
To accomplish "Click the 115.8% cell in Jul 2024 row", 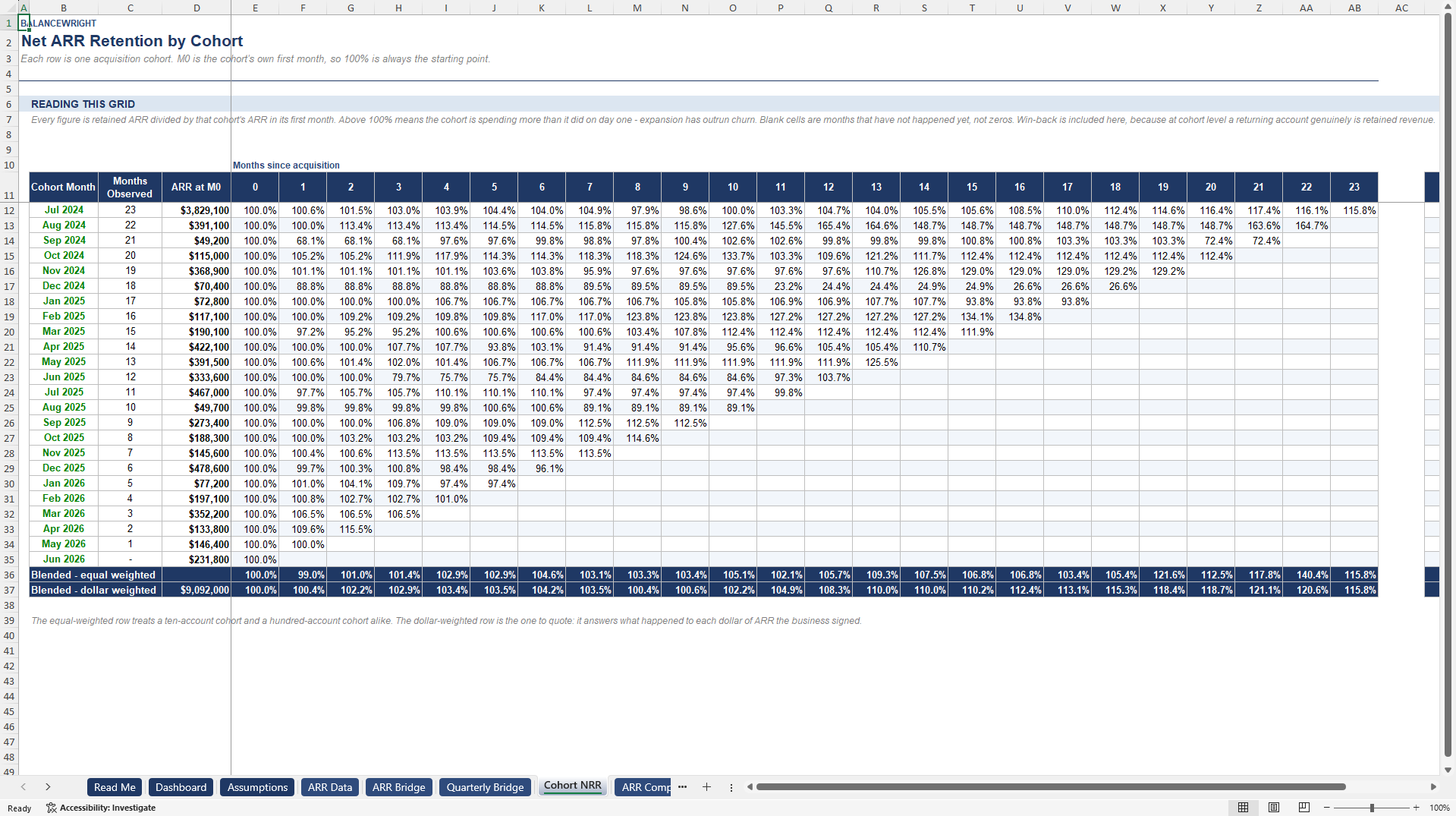I will [1354, 210].
